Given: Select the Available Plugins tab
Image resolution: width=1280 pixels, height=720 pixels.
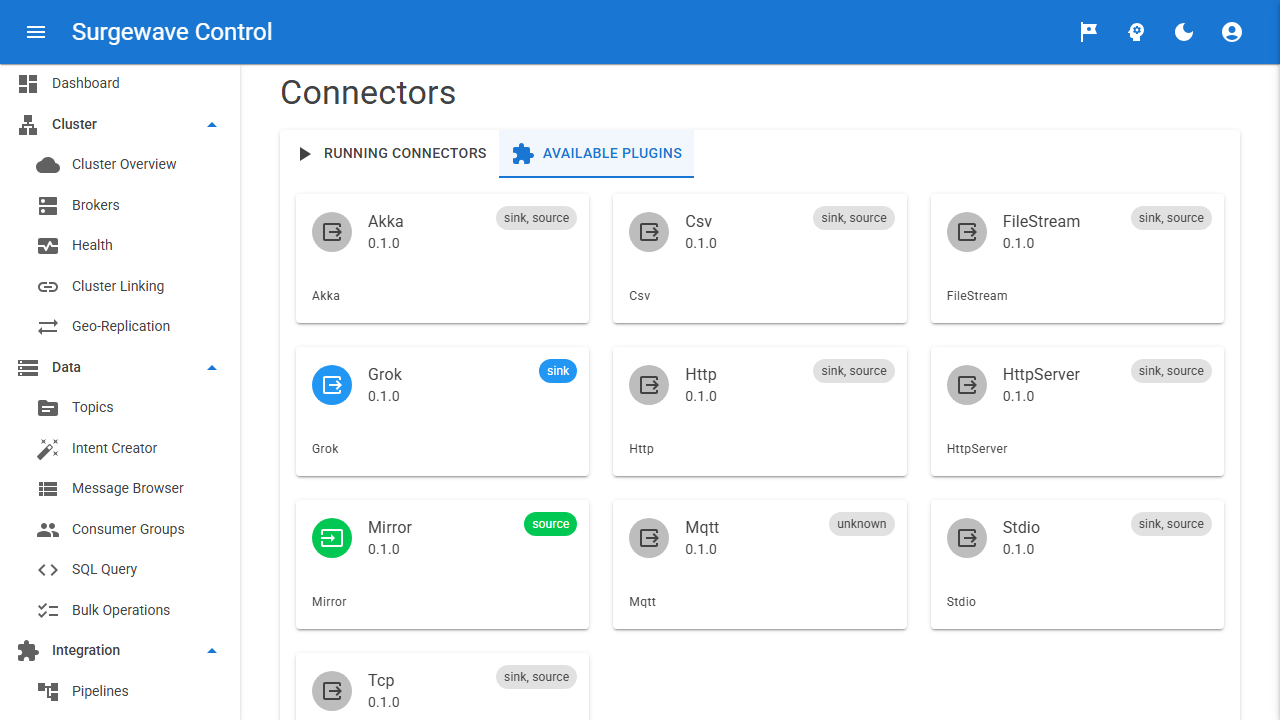Looking at the screenshot, I should pos(597,154).
